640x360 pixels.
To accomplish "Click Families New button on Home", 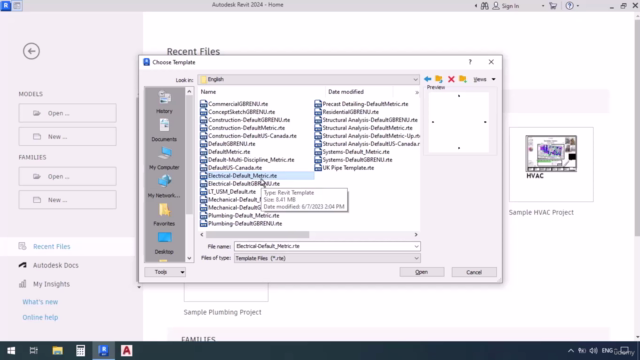I will (x=67, y=200).
